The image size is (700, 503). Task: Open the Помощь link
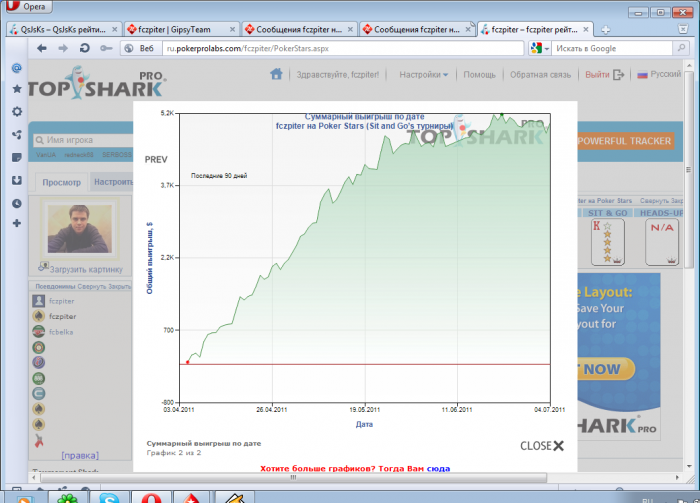(479, 75)
